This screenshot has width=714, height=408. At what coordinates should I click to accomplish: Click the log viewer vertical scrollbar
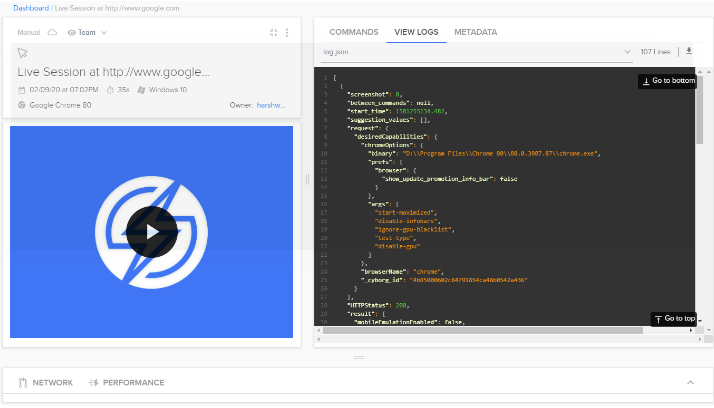coord(699,110)
